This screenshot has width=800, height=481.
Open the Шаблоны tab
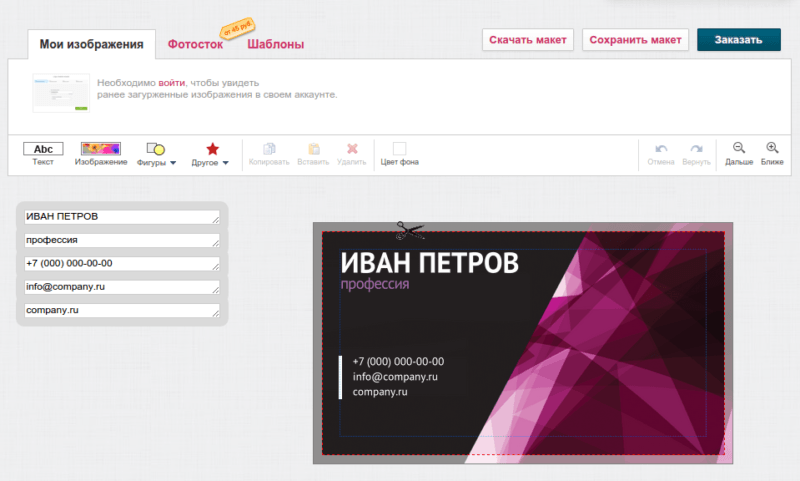(x=276, y=44)
